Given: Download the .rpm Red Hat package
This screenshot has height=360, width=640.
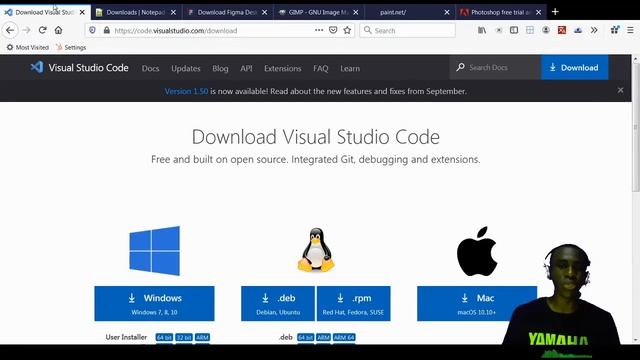Looking at the screenshot, I should [x=353, y=303].
